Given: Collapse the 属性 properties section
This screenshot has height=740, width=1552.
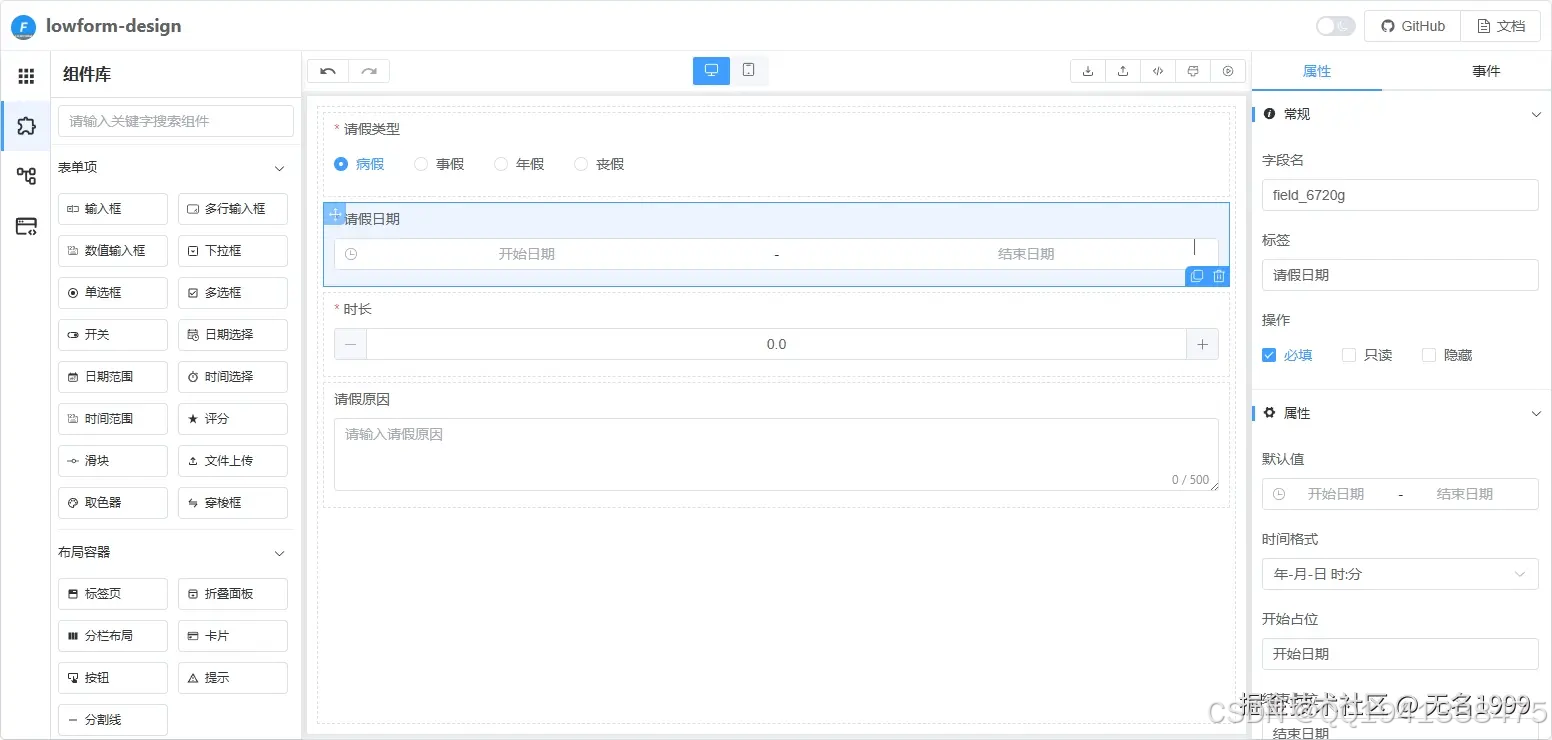Looking at the screenshot, I should pos(1537,413).
